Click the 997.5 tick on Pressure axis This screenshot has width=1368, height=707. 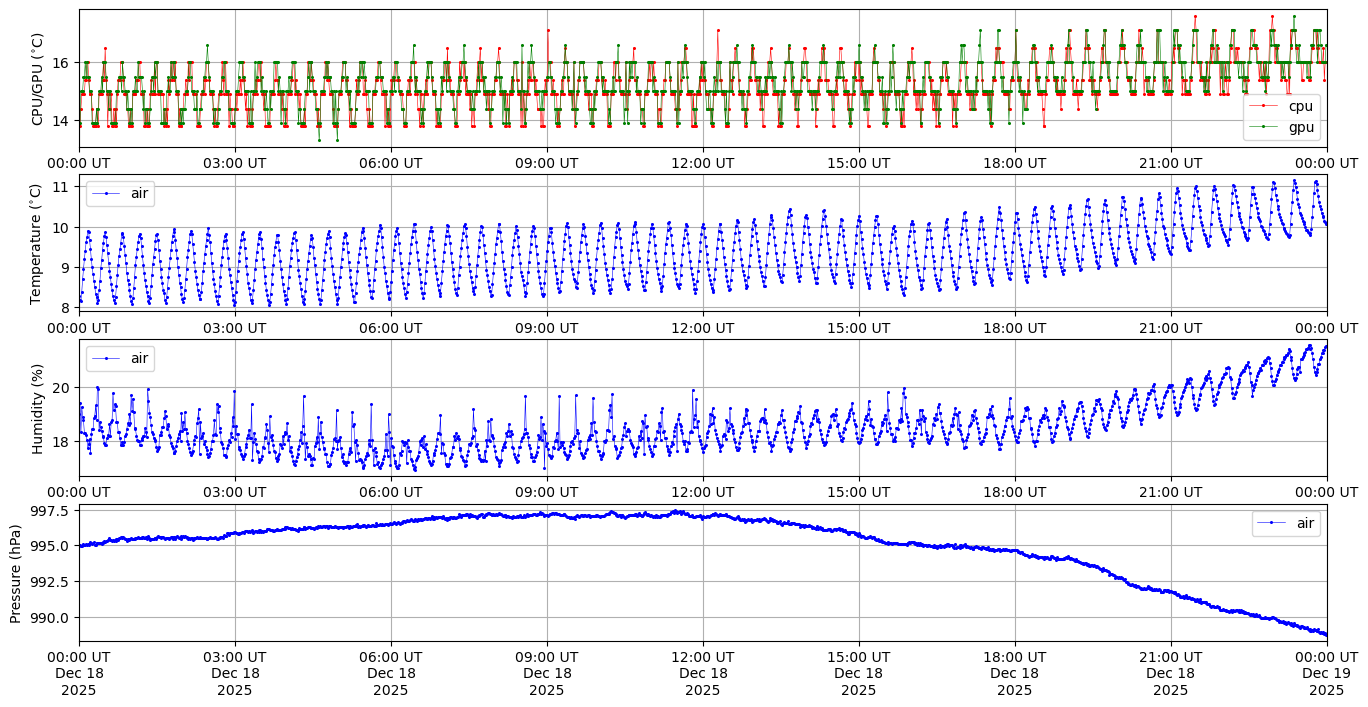click(49, 511)
